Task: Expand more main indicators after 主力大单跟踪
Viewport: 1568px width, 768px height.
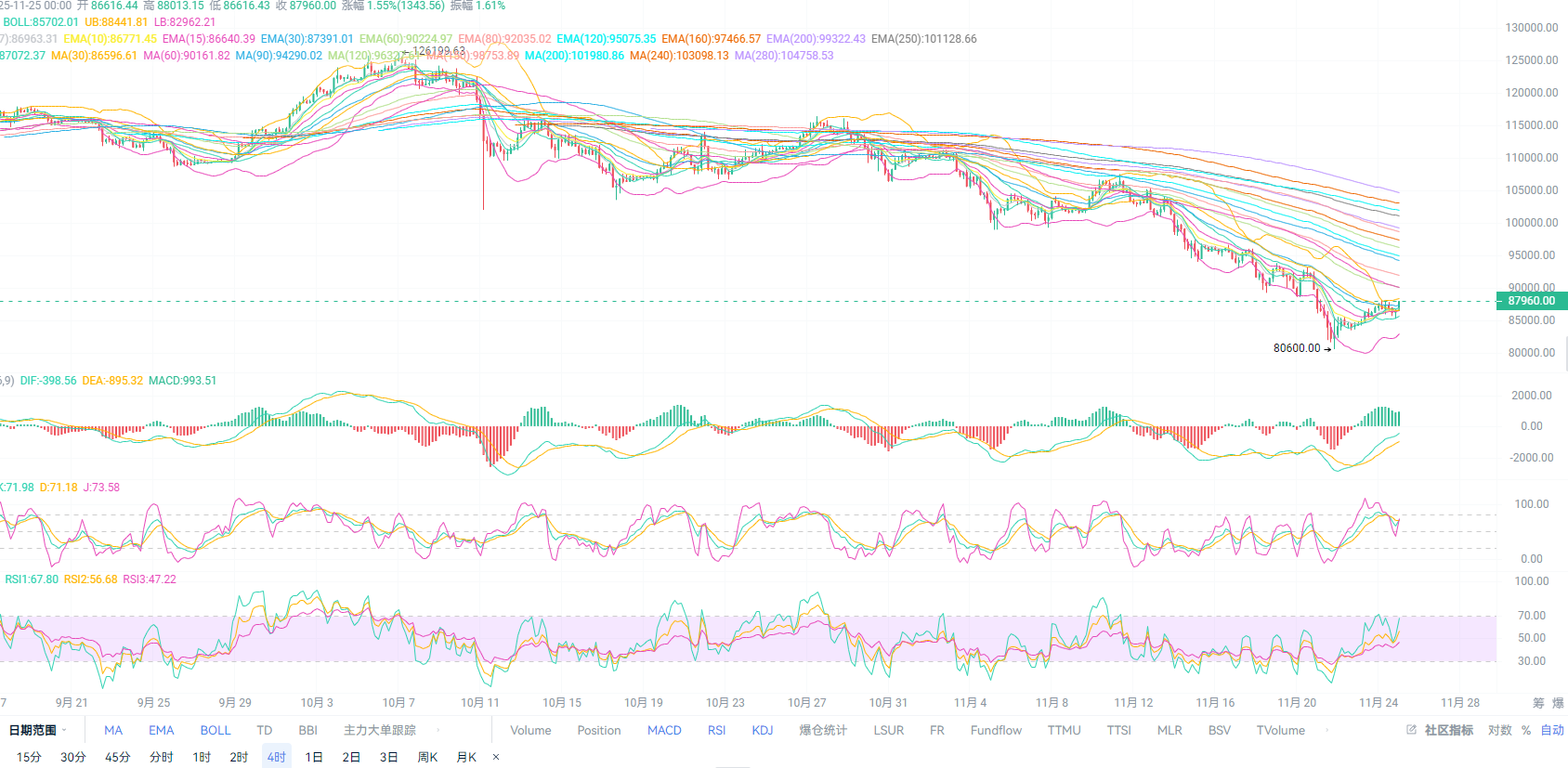Action: pos(438,730)
